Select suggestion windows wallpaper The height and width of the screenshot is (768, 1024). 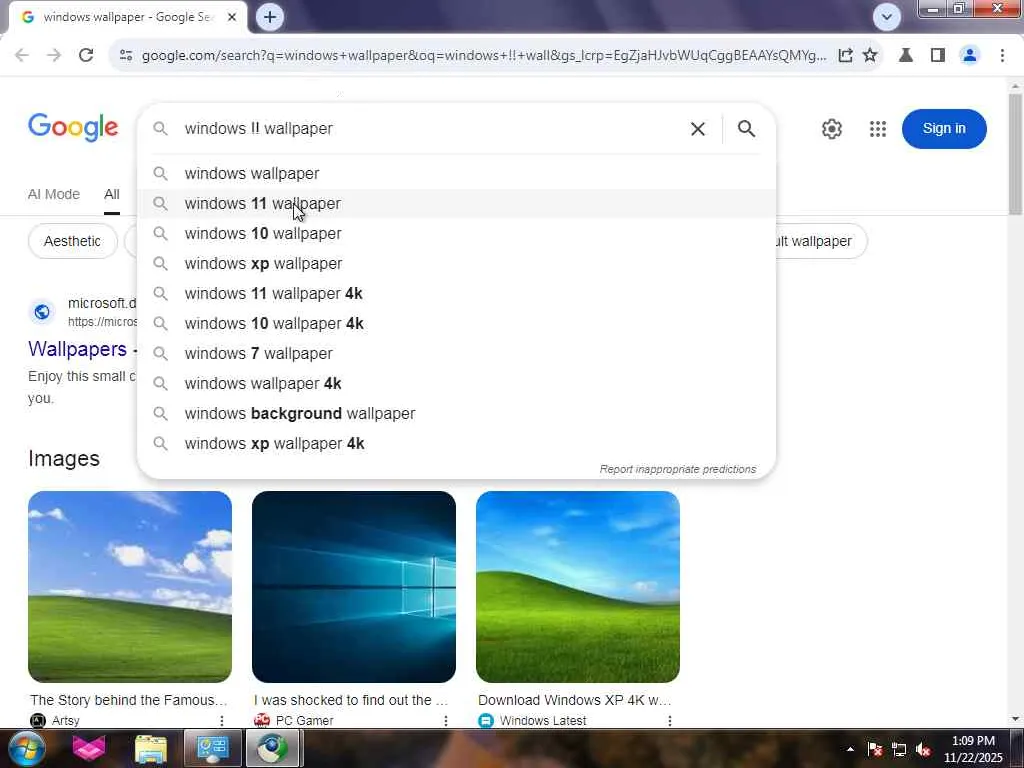(x=456, y=174)
